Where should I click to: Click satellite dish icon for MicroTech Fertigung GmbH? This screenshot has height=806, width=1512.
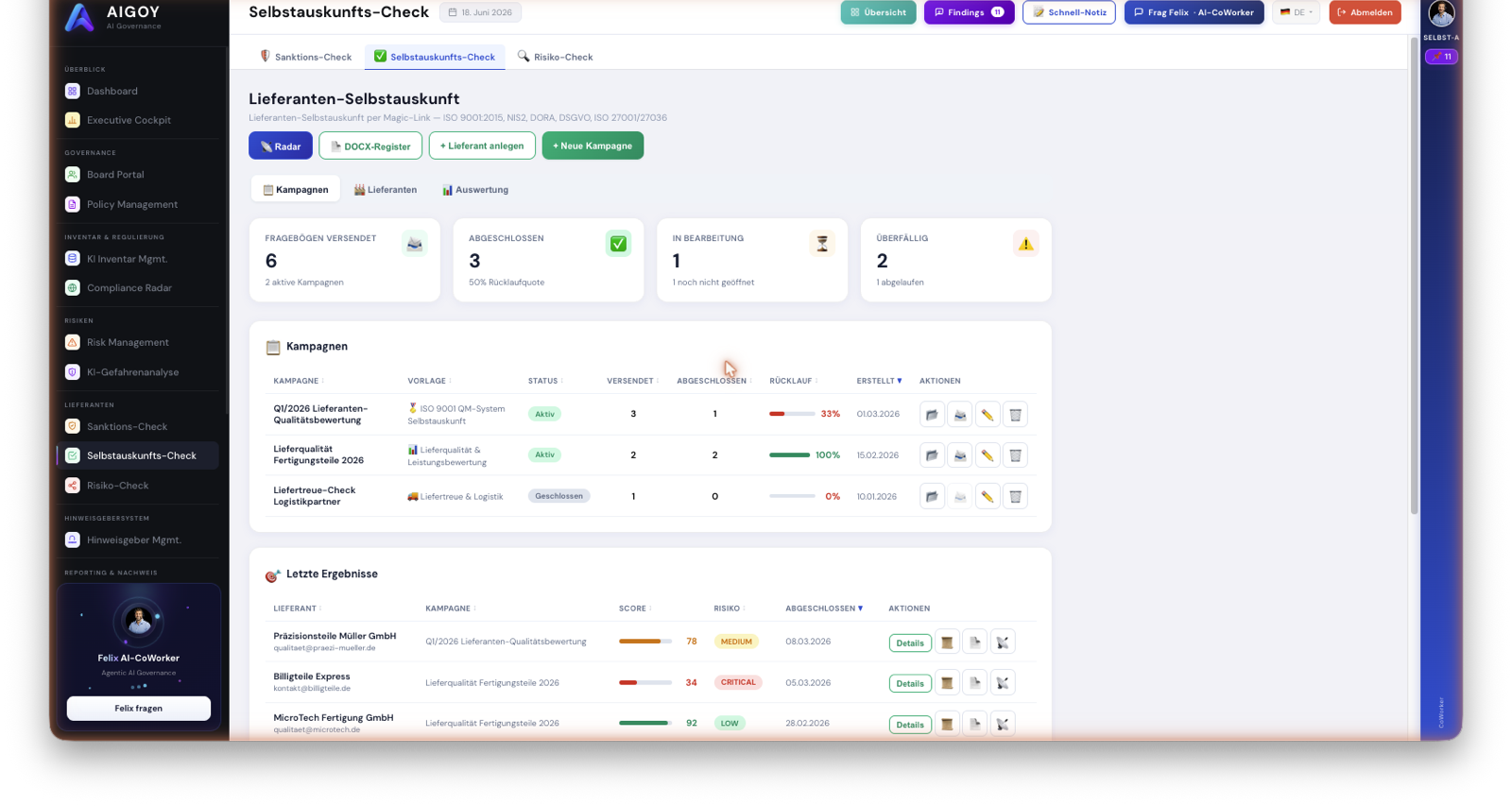[x=1003, y=724]
